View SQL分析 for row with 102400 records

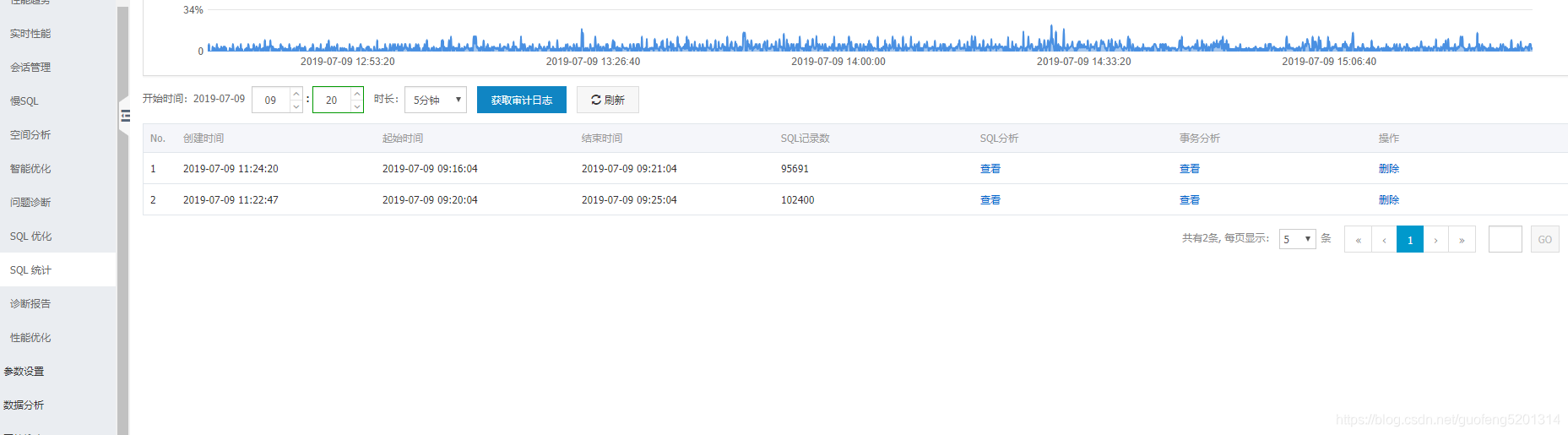tap(990, 200)
